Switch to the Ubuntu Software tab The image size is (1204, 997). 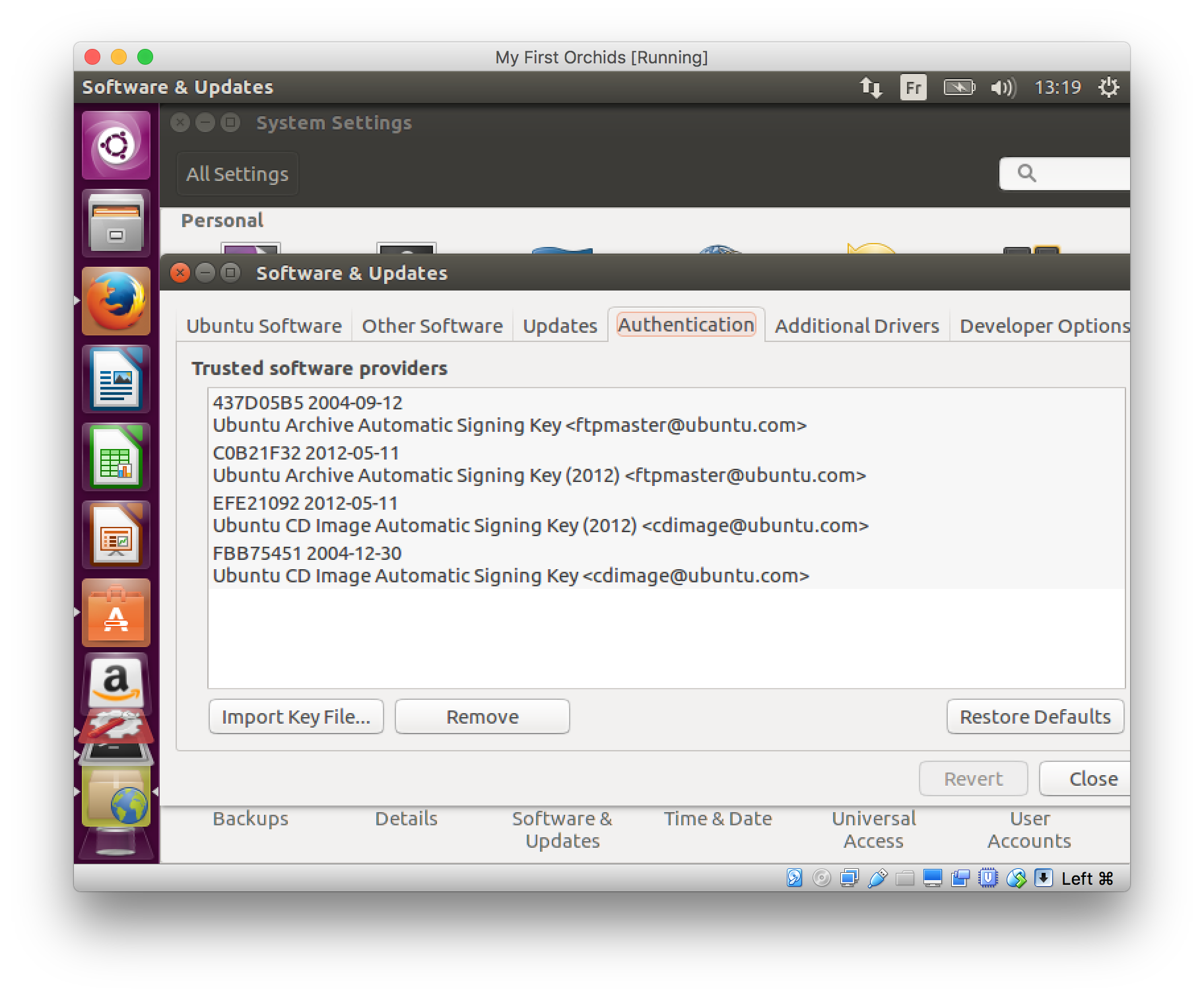coord(264,326)
